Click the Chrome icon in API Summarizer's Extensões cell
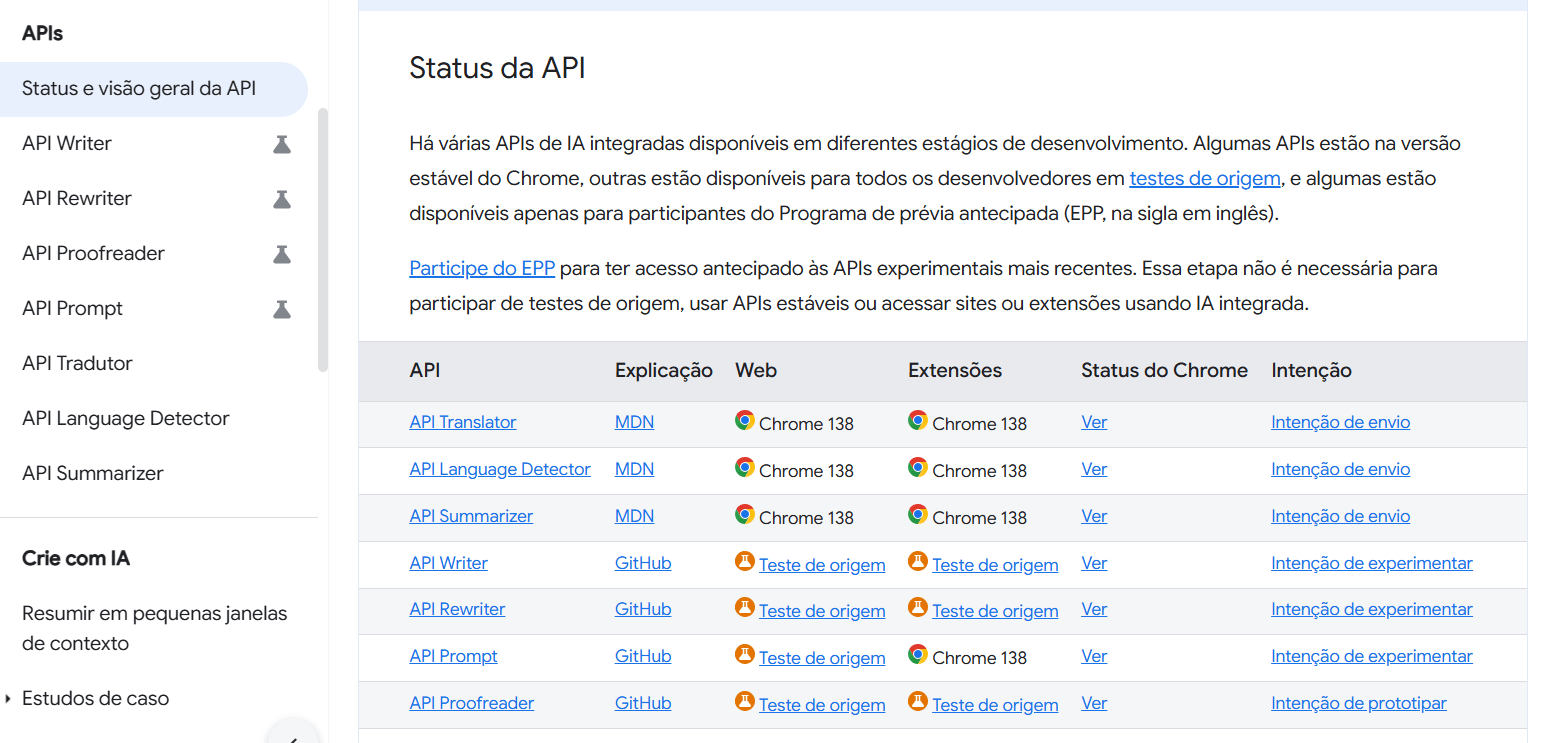This screenshot has width=1549, height=743. 918,515
